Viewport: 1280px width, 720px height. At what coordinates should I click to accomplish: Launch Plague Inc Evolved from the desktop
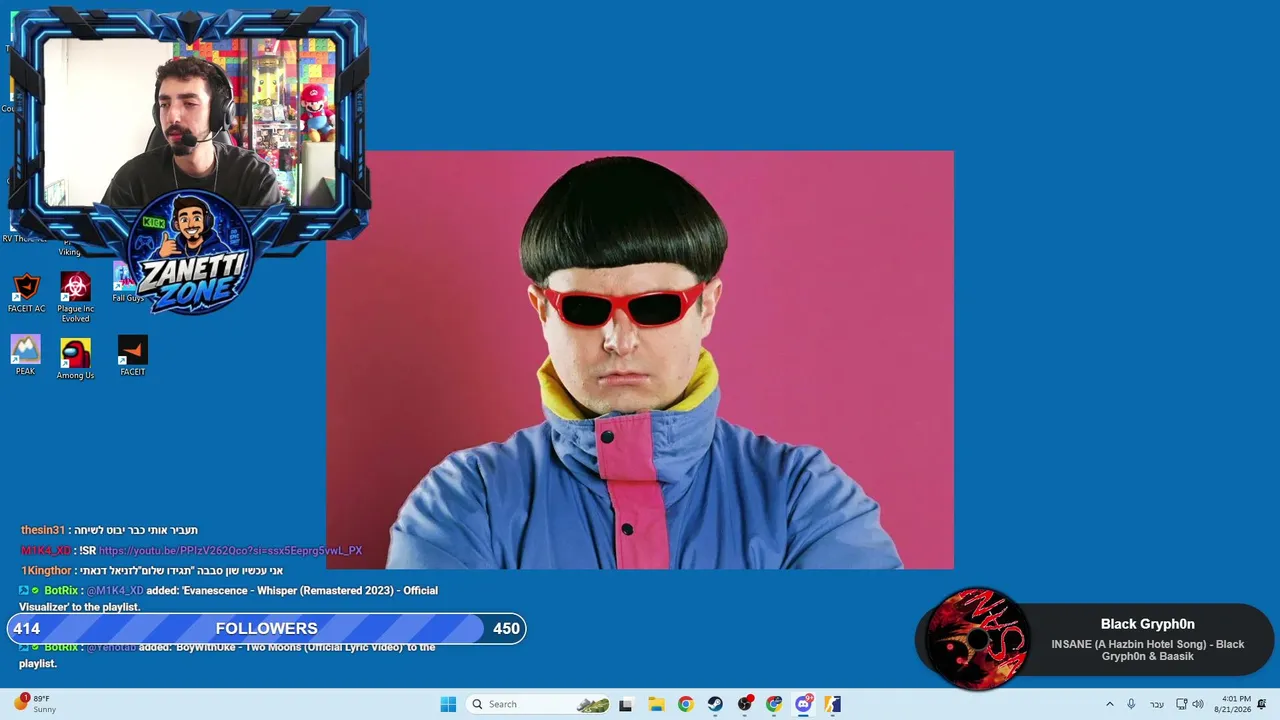point(75,297)
